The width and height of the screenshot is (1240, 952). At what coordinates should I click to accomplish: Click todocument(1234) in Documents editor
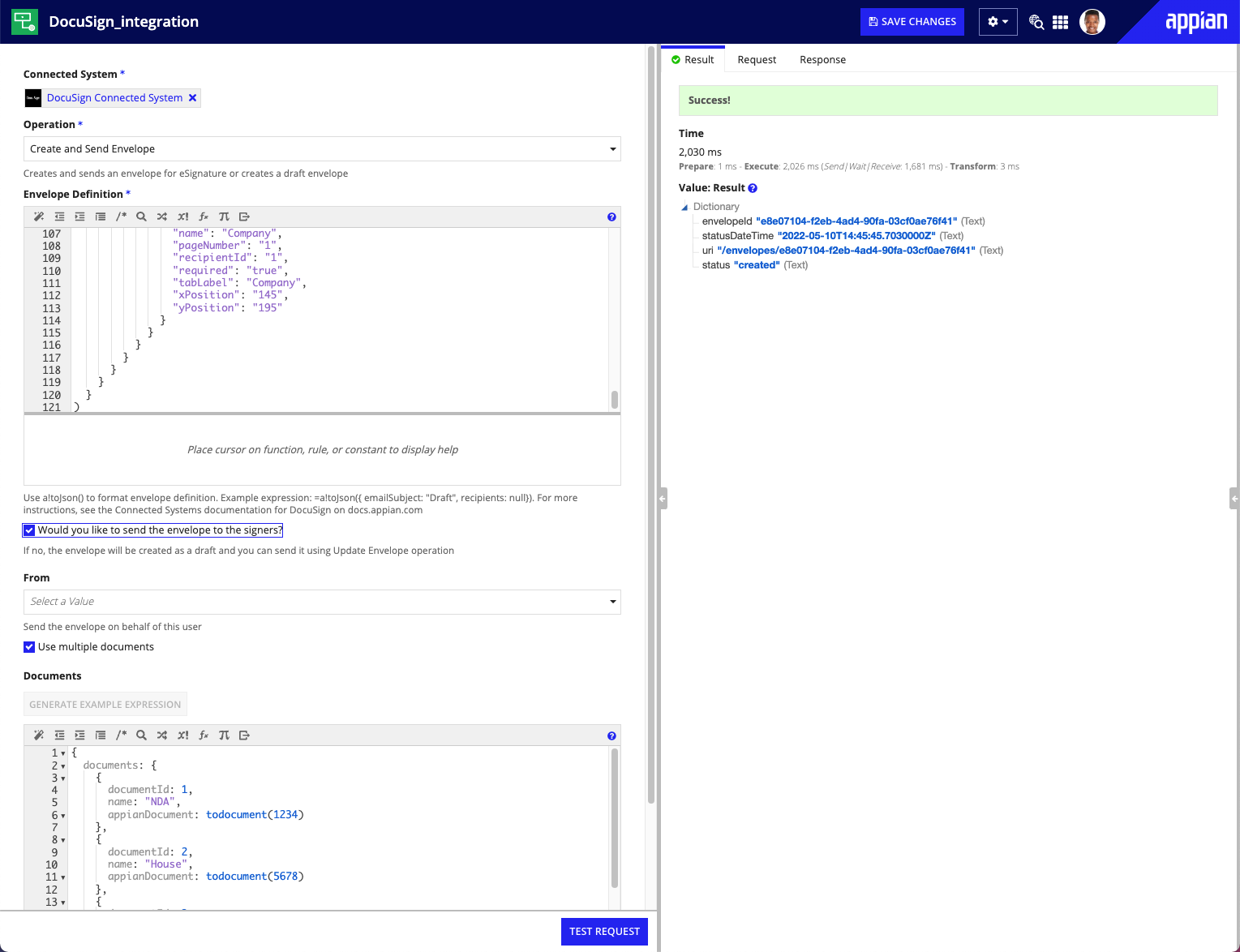[255, 815]
